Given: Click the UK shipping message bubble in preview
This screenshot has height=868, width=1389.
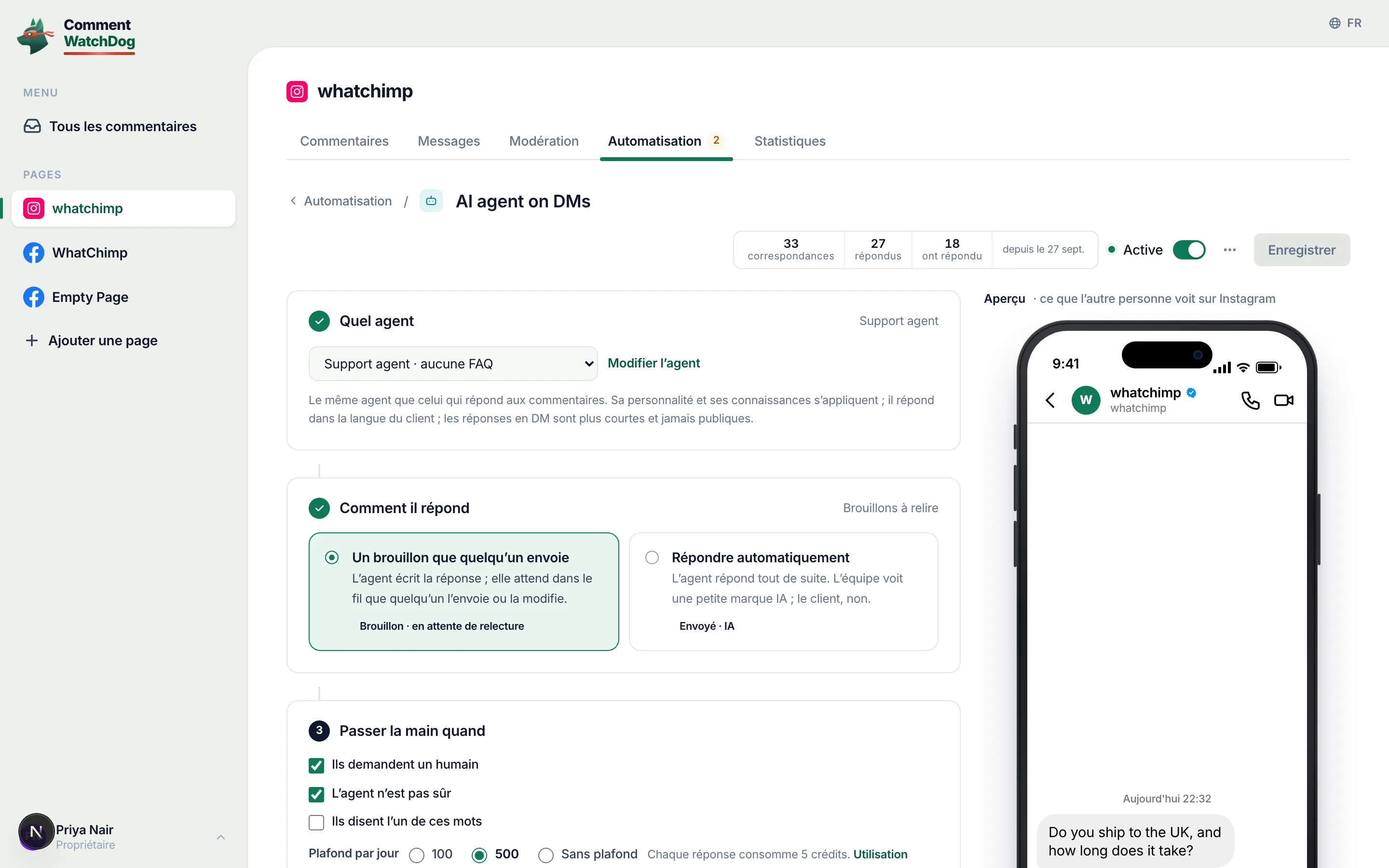Looking at the screenshot, I should click(1135, 841).
